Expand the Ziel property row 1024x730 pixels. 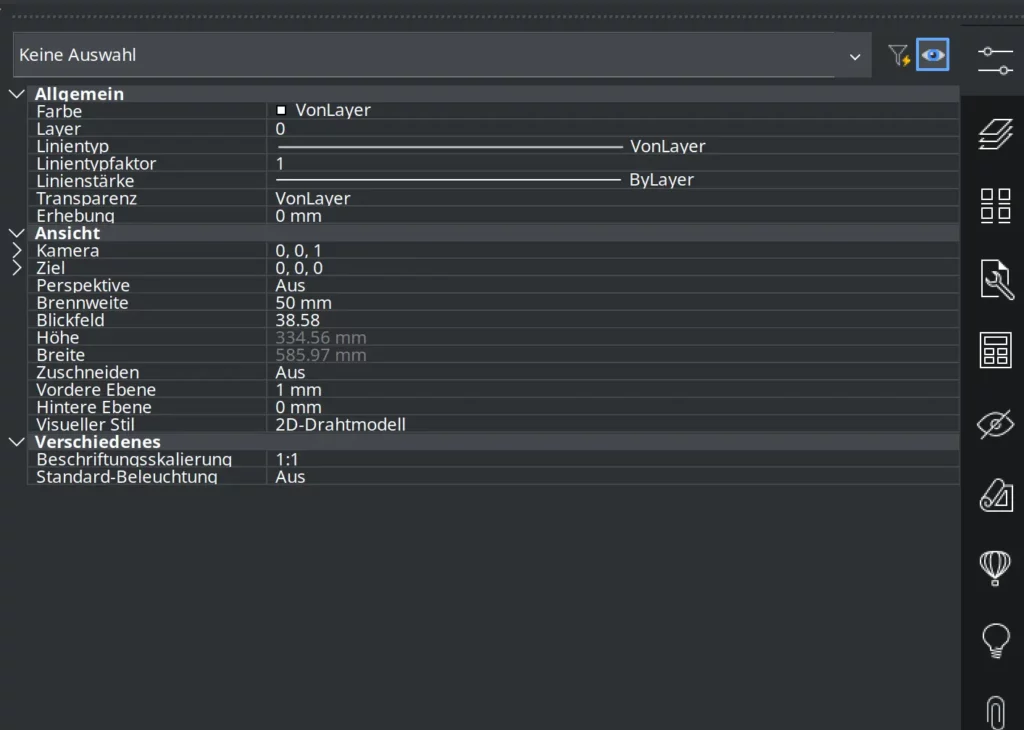click(x=17, y=268)
